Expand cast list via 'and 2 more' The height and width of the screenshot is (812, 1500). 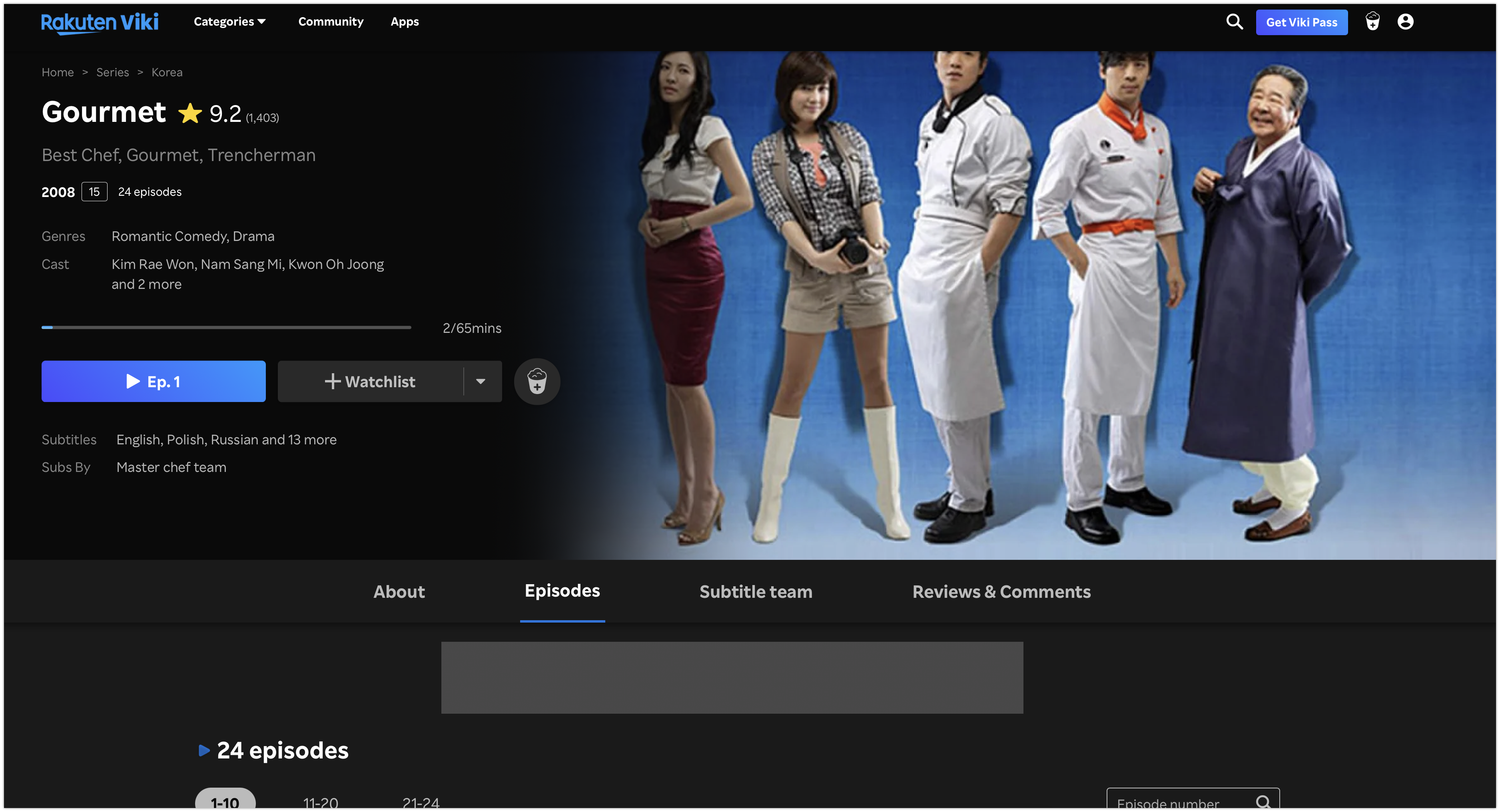tap(147, 284)
